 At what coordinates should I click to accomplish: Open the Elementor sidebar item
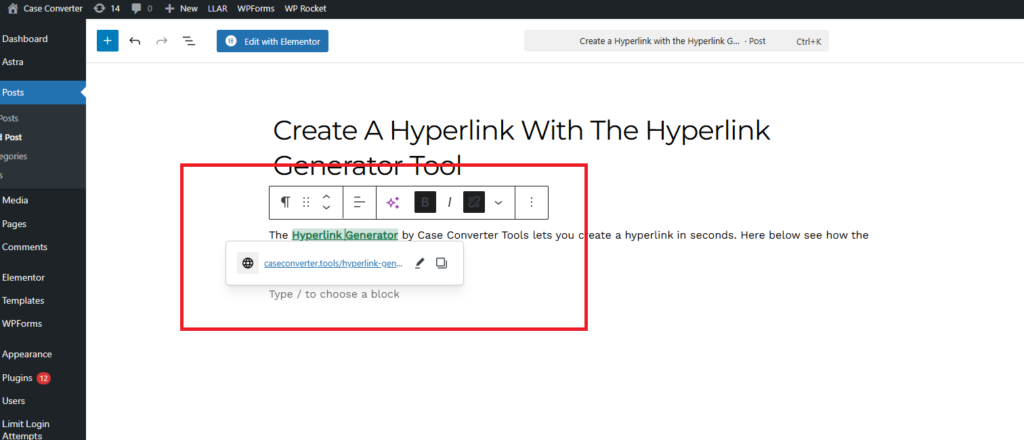coord(24,277)
